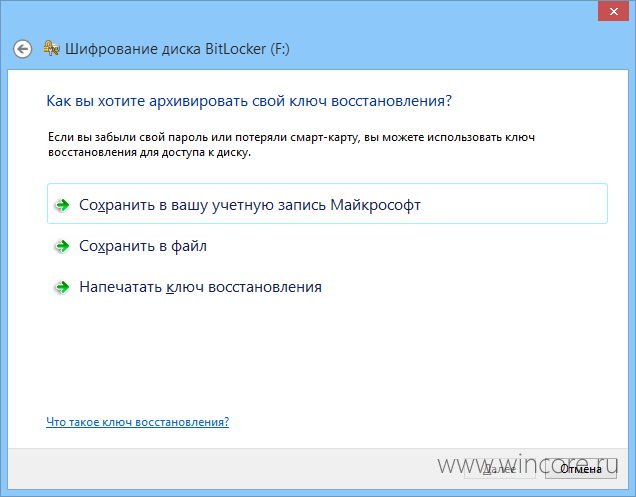Click the "Отмена" button
The image size is (636, 497).
click(x=581, y=469)
